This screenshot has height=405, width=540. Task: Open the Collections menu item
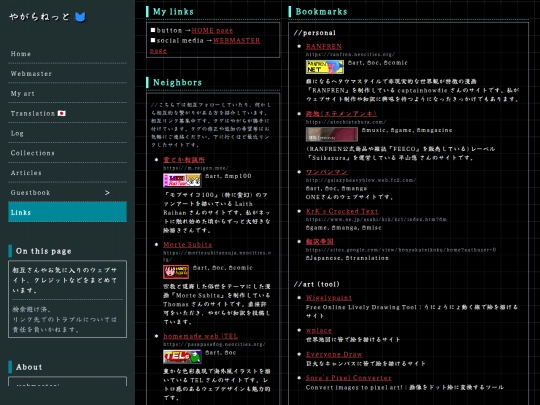(x=68, y=153)
